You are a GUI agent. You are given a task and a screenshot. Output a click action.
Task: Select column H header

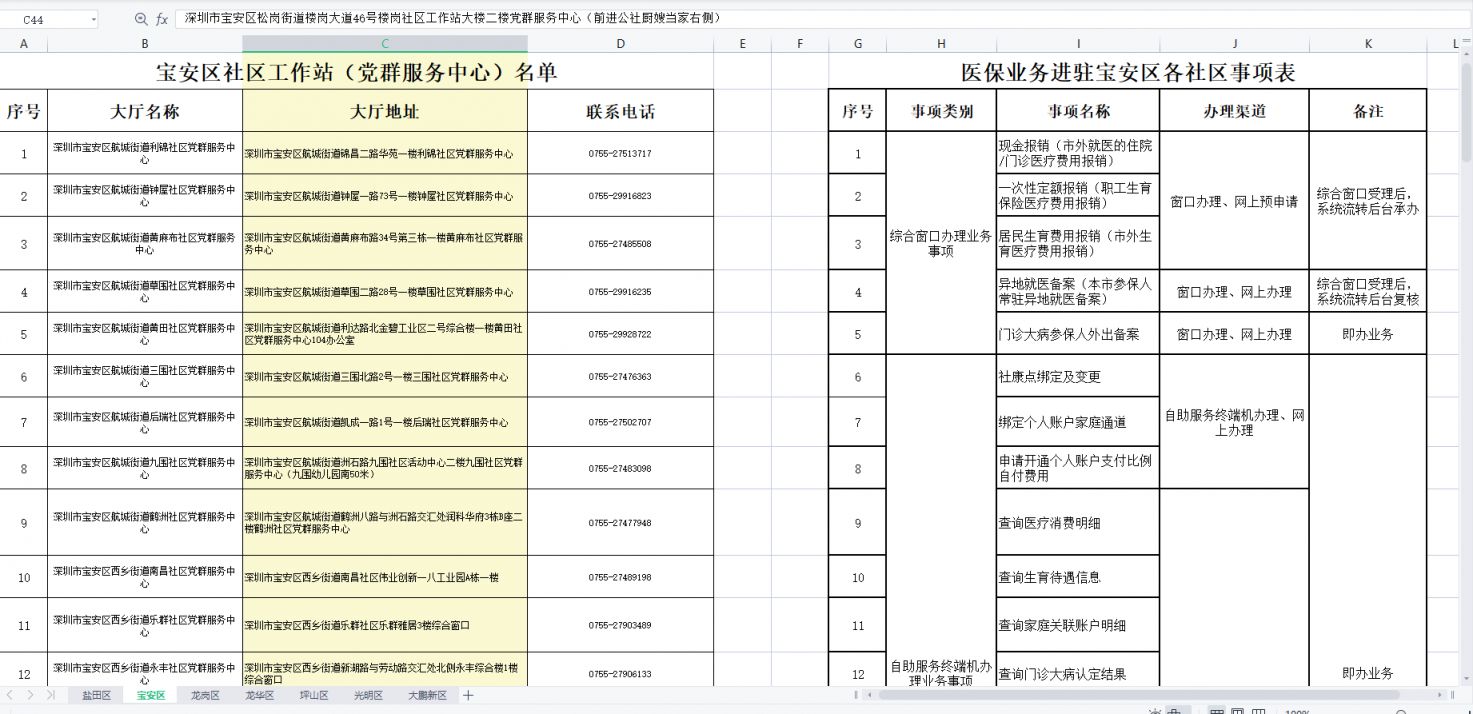941,43
